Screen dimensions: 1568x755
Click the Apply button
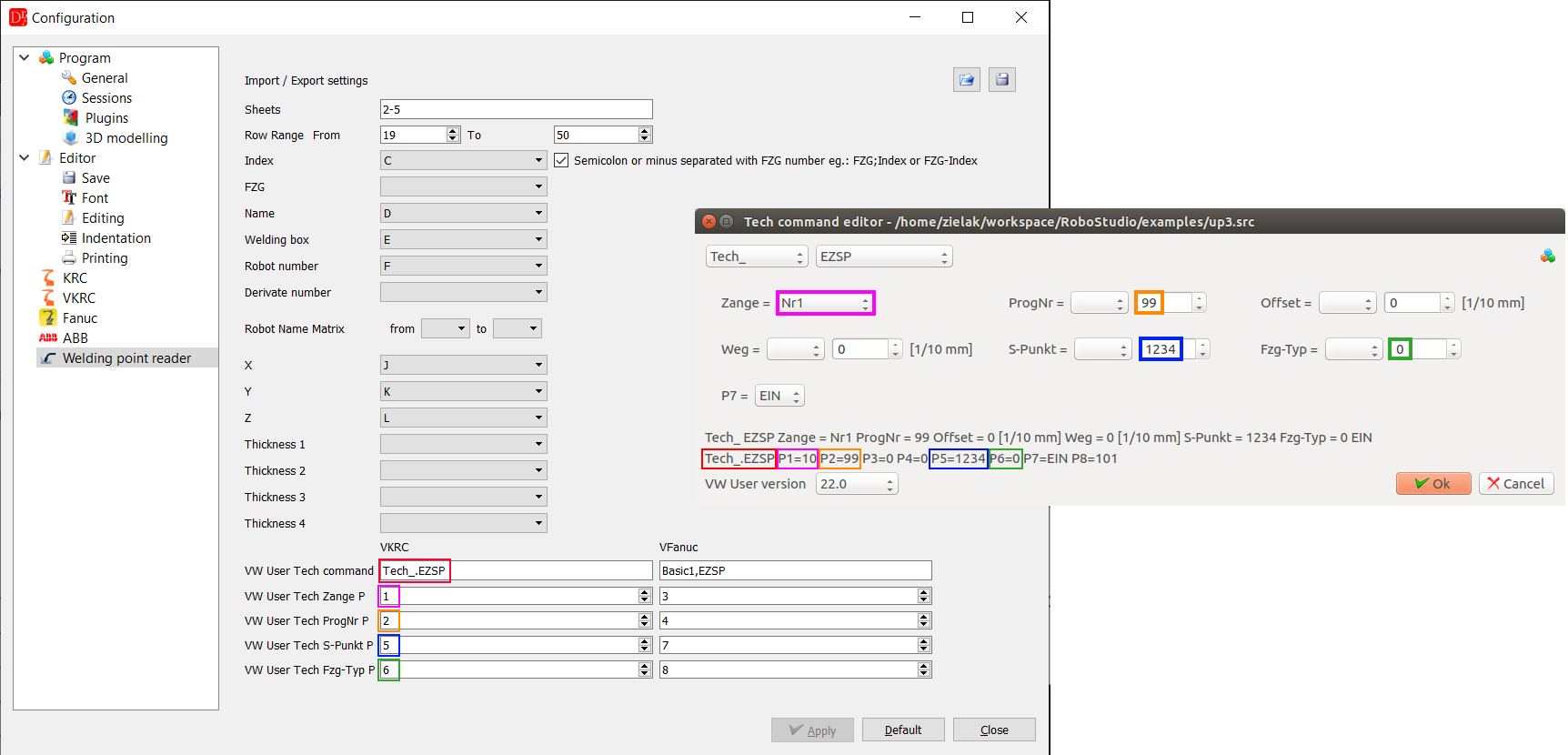pyautogui.click(x=812, y=730)
